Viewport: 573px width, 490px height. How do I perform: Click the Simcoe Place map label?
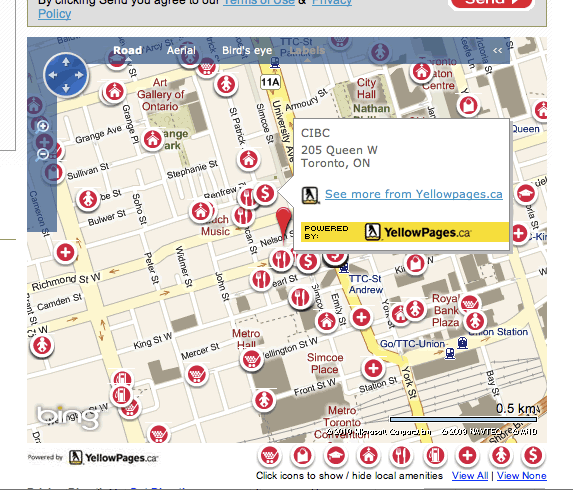(x=325, y=363)
